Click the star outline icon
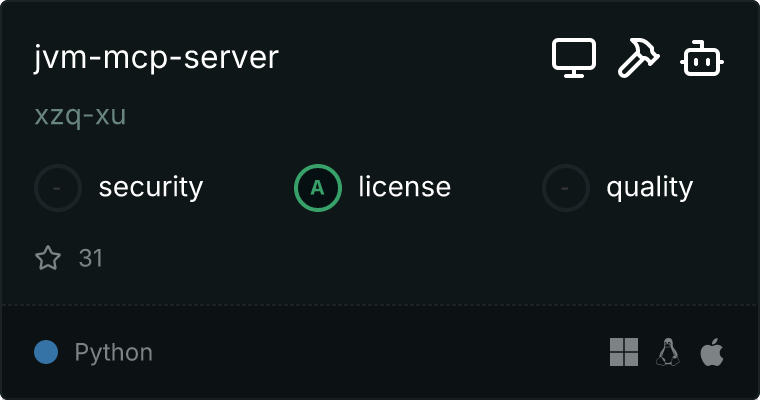The image size is (760, 400). click(x=48, y=259)
